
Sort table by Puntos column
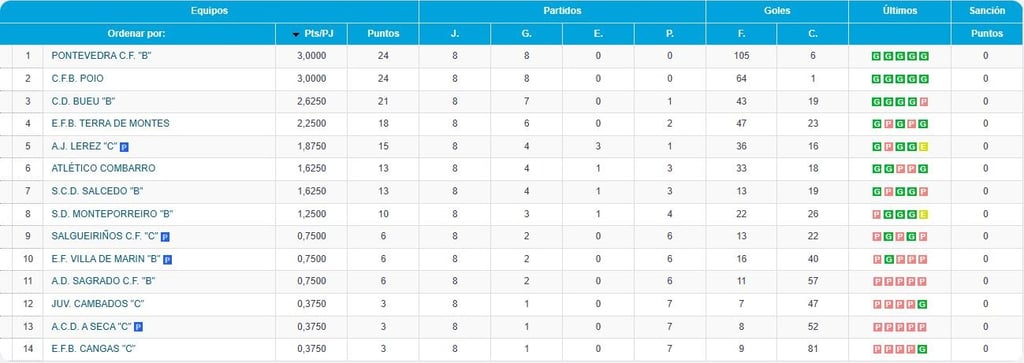383,34
